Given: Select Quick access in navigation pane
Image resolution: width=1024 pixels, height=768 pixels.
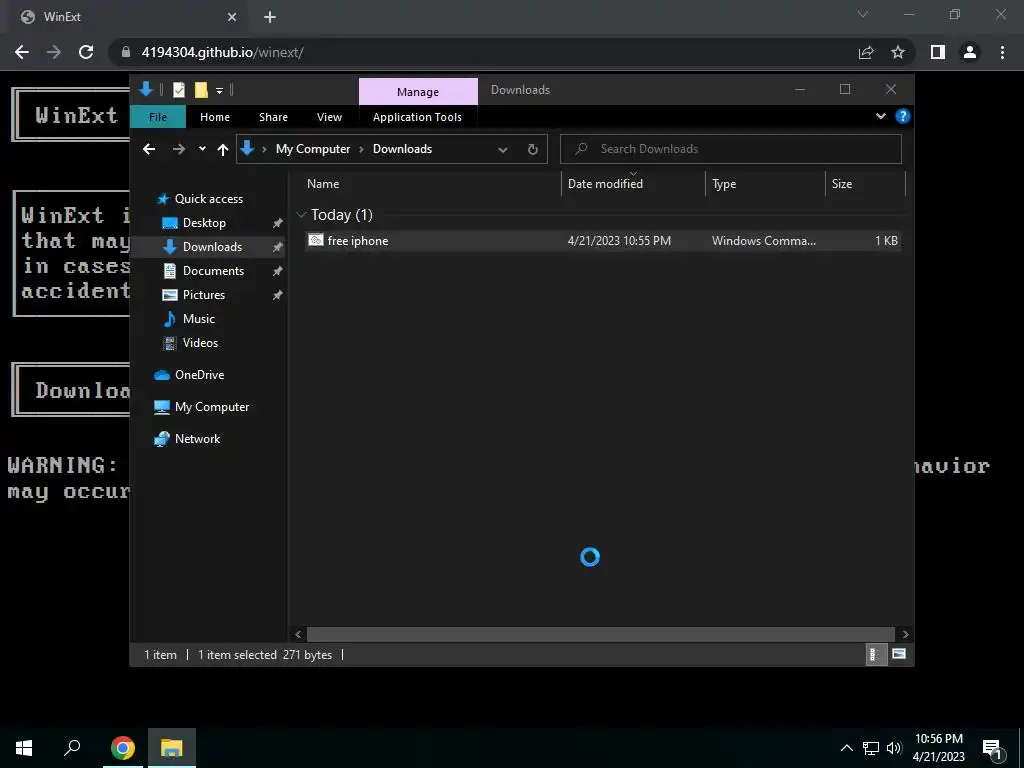Looking at the screenshot, I should coord(208,199).
